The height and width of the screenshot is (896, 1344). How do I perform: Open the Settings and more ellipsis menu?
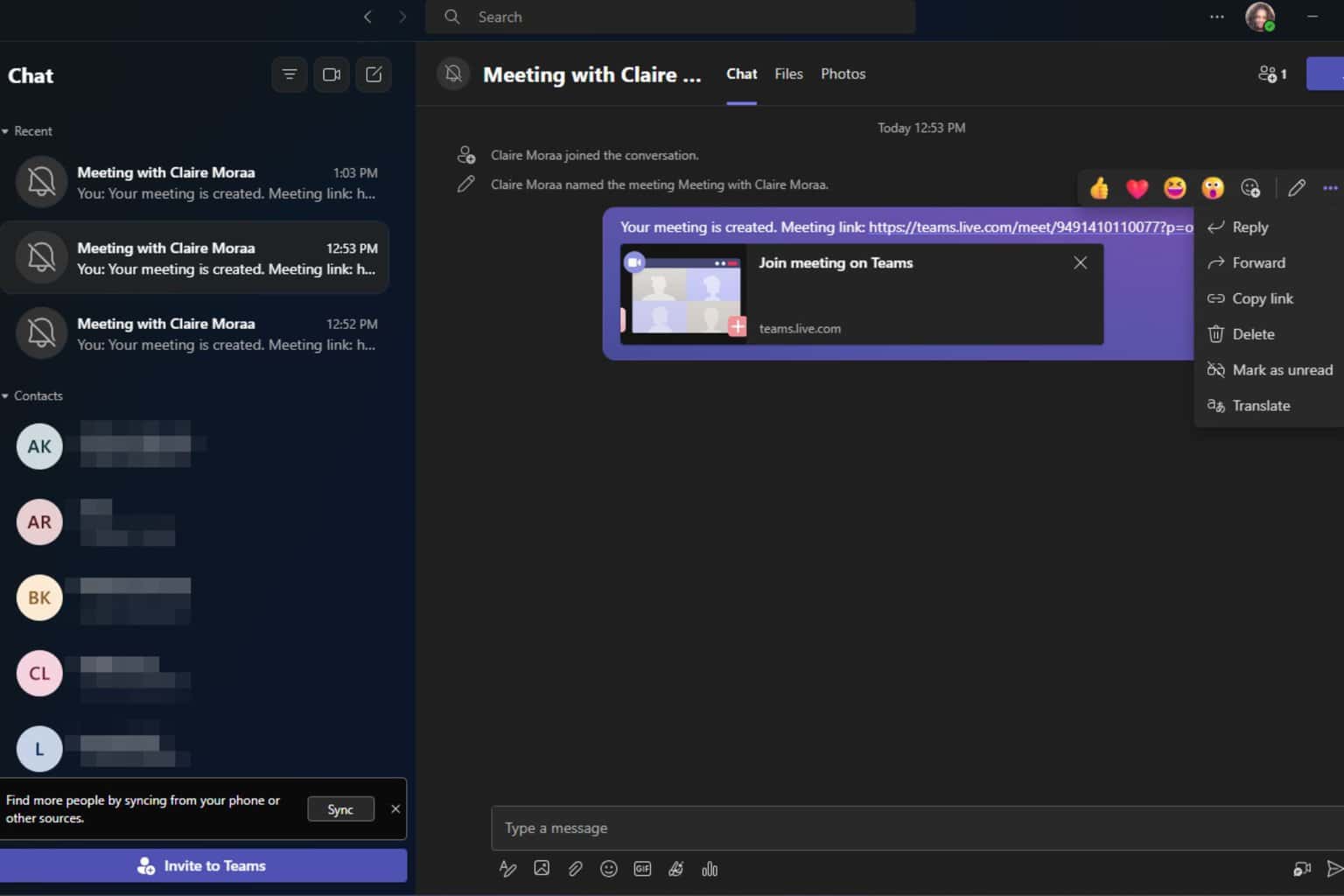[x=1217, y=17]
